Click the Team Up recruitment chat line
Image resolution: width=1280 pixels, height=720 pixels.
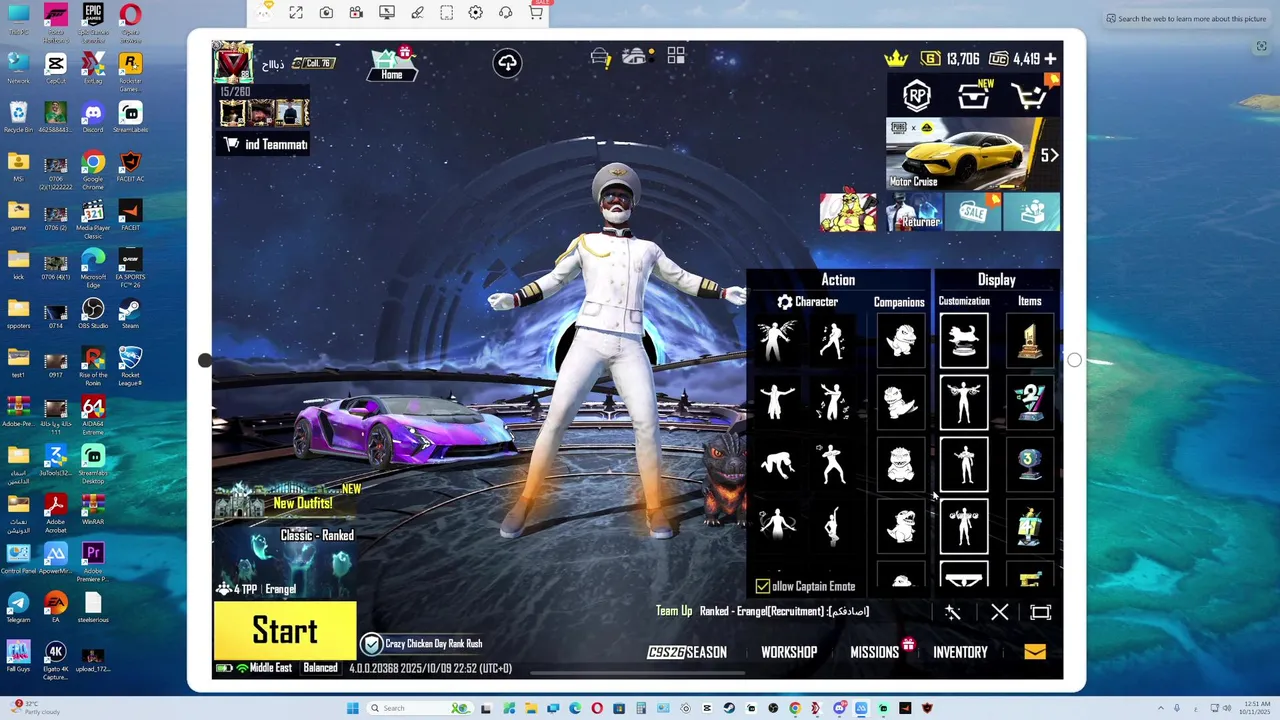pos(762,611)
